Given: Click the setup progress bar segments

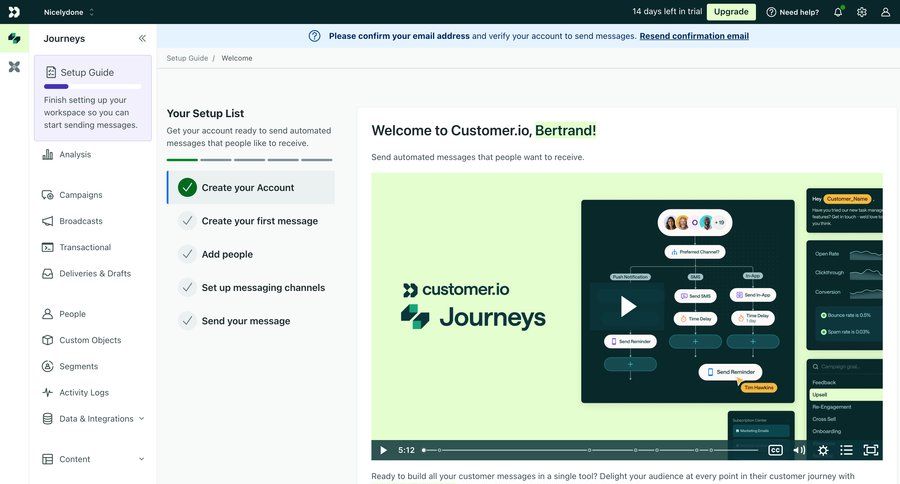Looking at the screenshot, I should 249,160.
